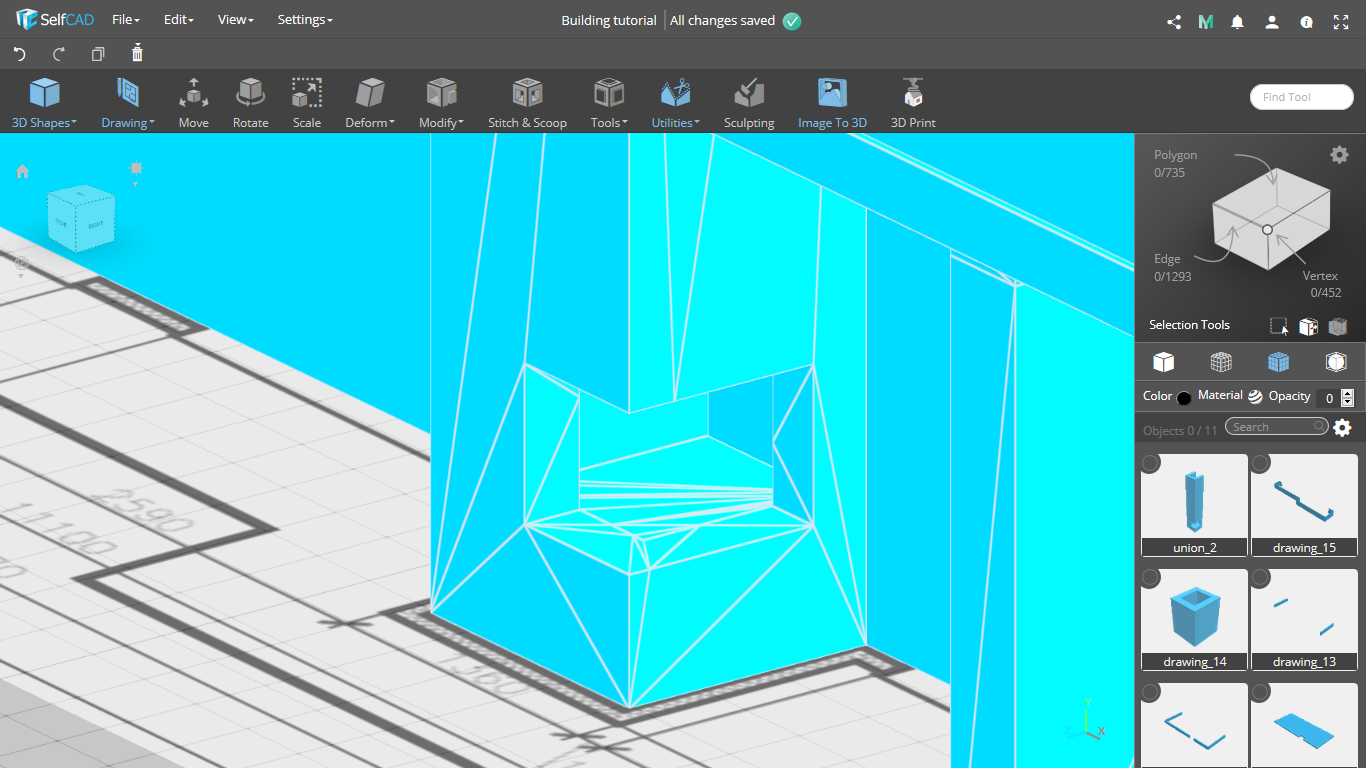Viewport: 1366px width, 768px height.
Task: Select the Scale tool
Action: (307, 104)
